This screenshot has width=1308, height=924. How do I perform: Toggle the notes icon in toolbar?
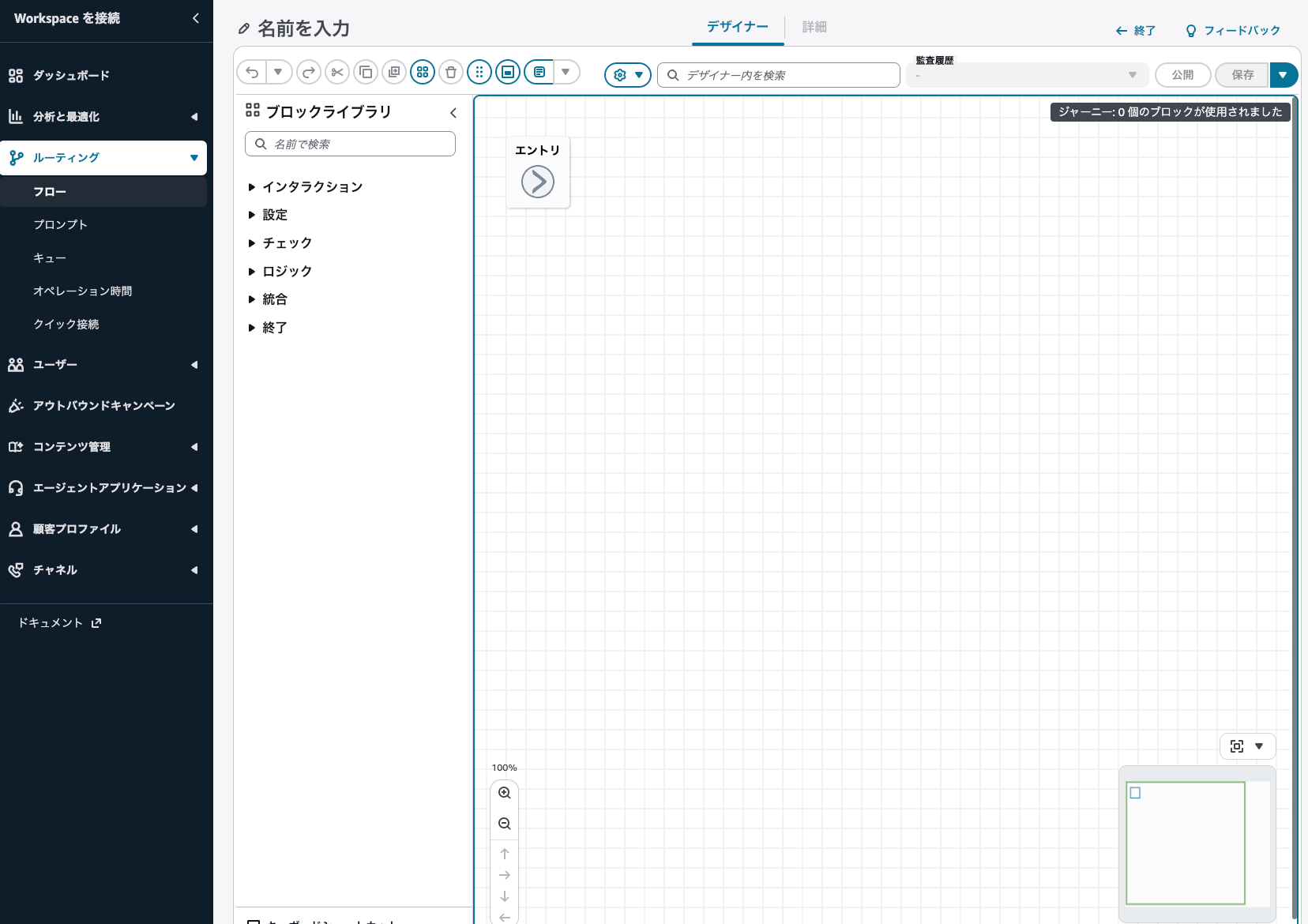539,73
